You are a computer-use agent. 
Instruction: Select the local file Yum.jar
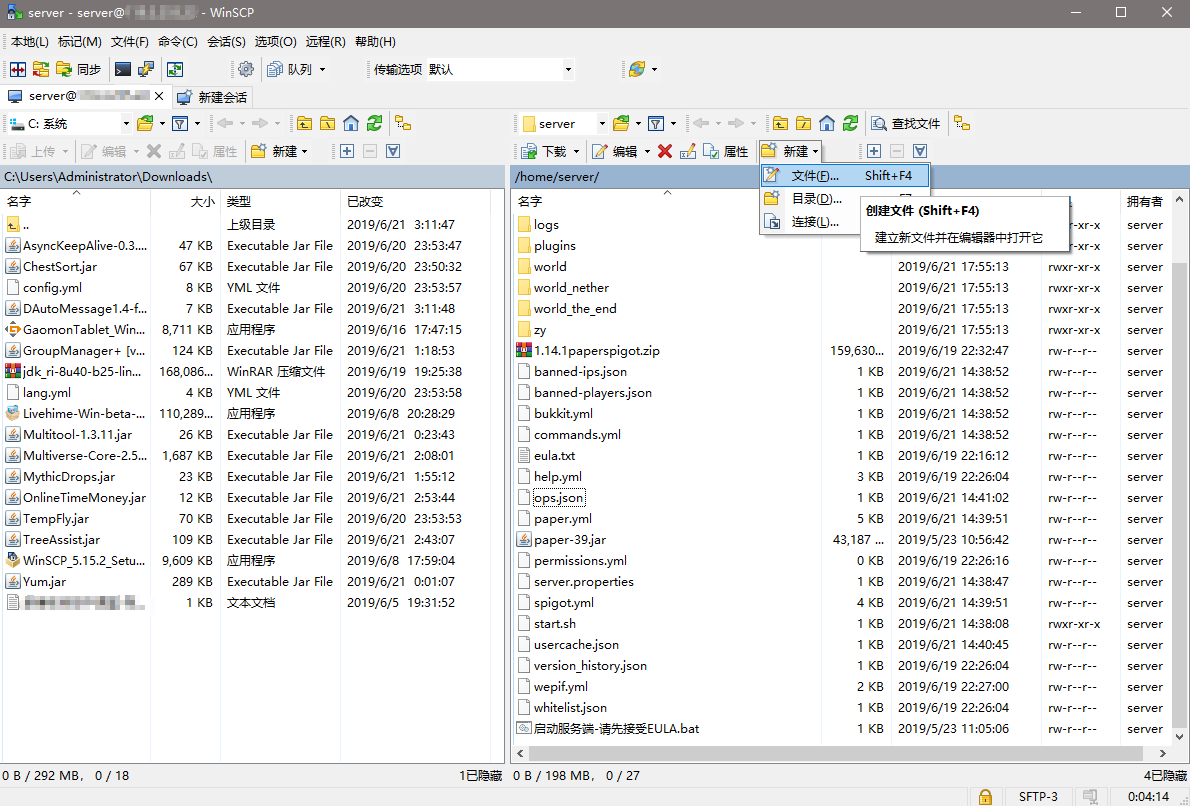click(45, 581)
